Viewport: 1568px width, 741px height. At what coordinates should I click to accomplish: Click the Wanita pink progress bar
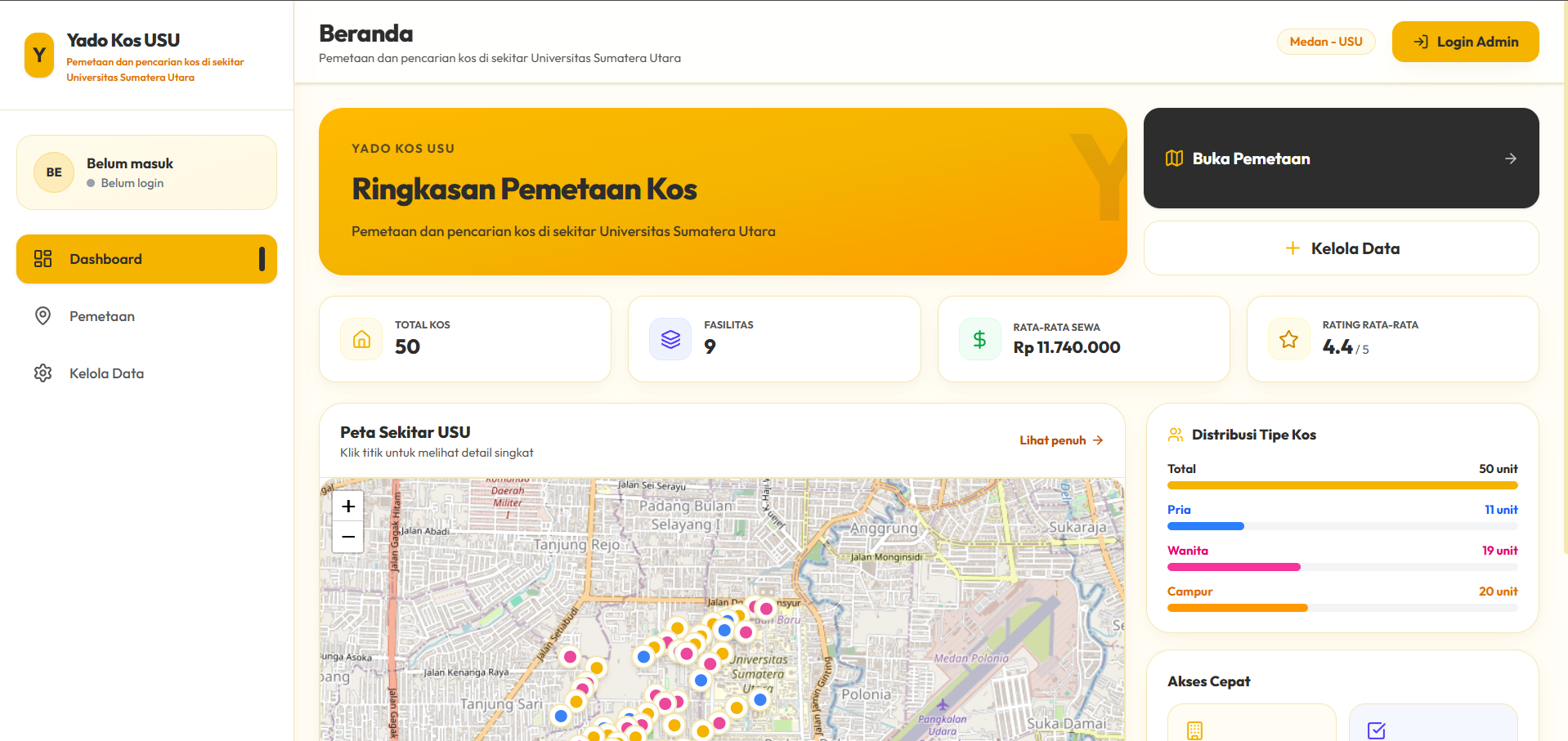pos(1234,567)
